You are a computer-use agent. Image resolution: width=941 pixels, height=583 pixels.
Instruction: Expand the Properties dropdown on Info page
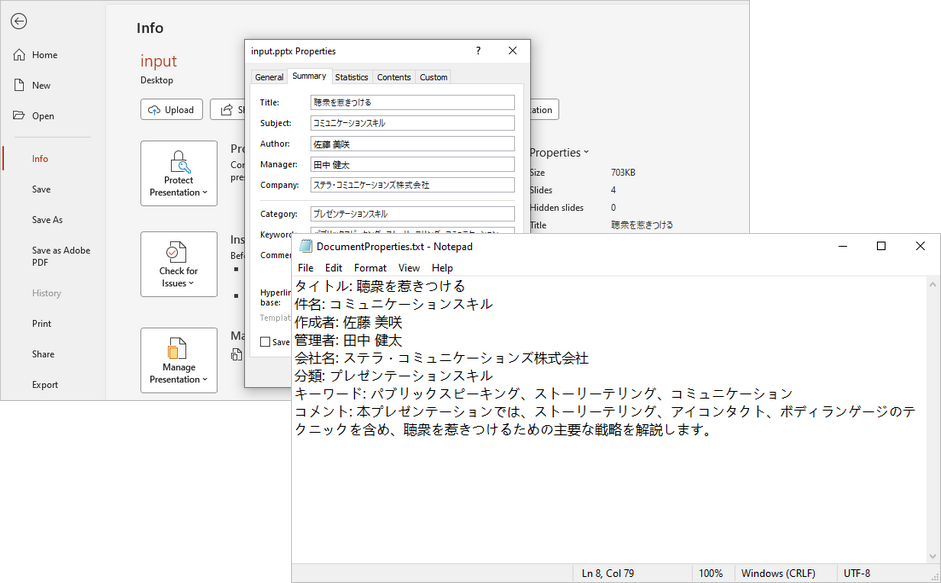point(559,153)
